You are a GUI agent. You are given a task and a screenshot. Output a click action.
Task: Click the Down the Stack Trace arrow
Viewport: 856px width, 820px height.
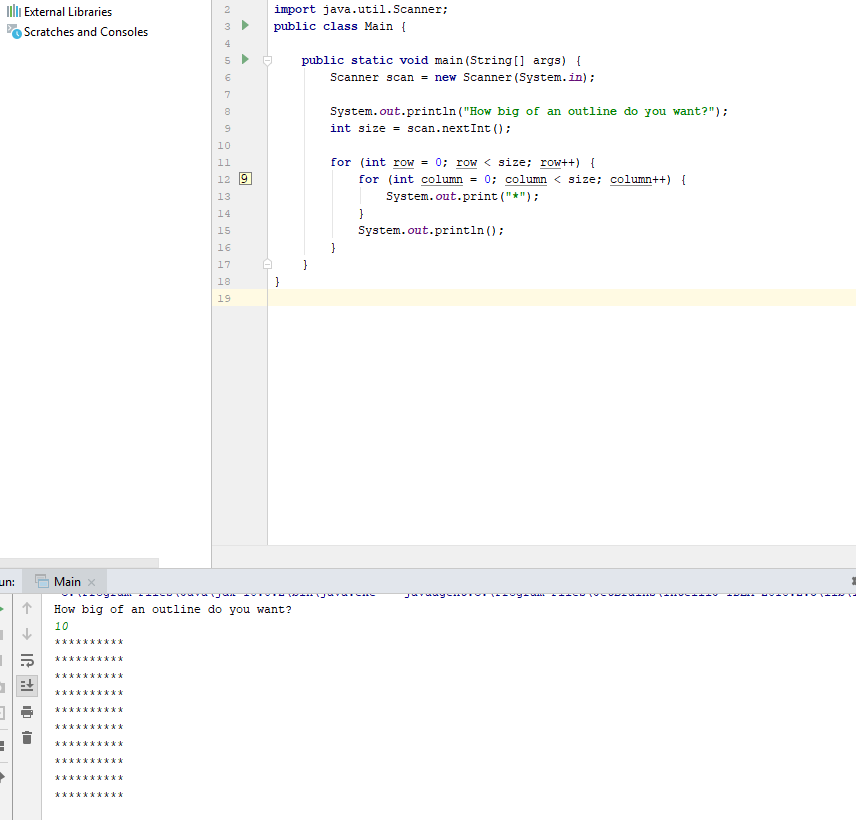pos(27,634)
